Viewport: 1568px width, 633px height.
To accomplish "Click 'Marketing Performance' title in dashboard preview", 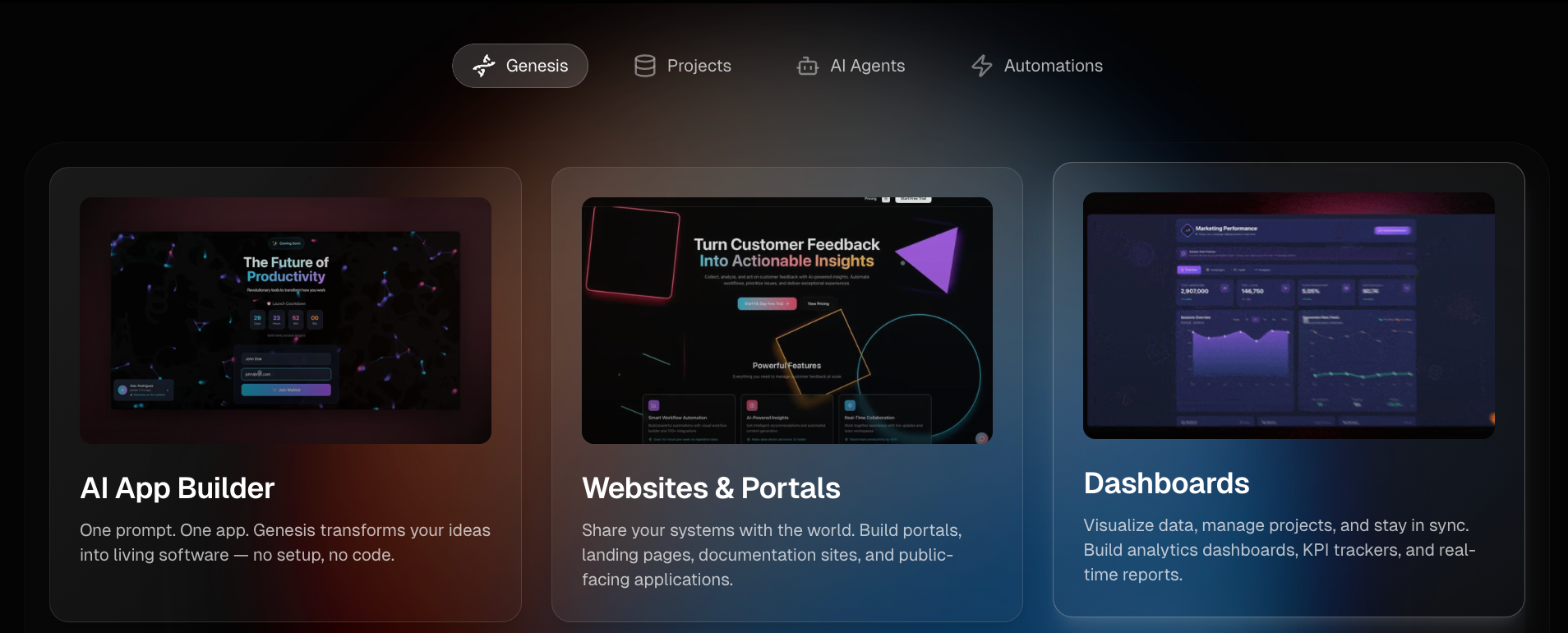I will 1226,229.
